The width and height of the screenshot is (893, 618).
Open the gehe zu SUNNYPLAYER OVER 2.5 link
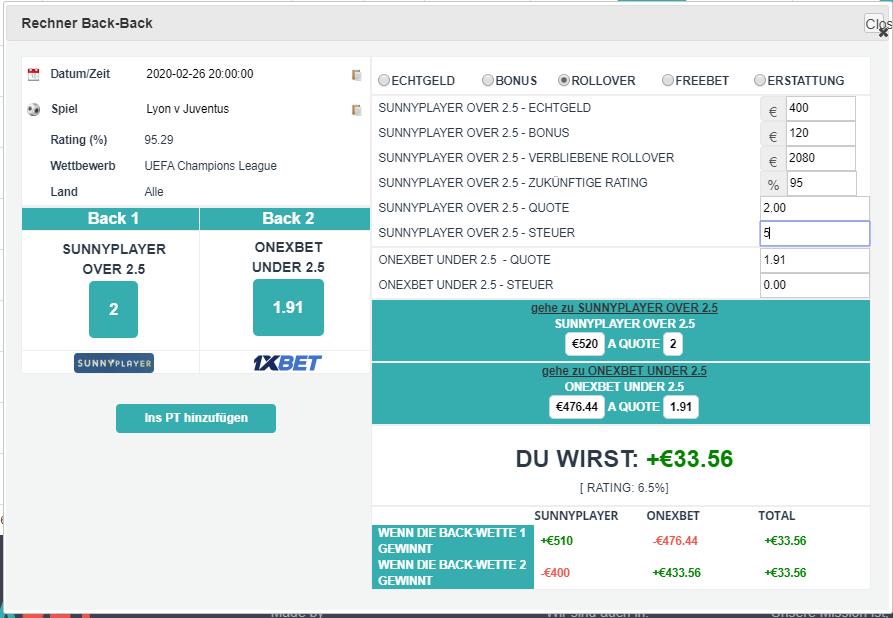[x=624, y=308]
